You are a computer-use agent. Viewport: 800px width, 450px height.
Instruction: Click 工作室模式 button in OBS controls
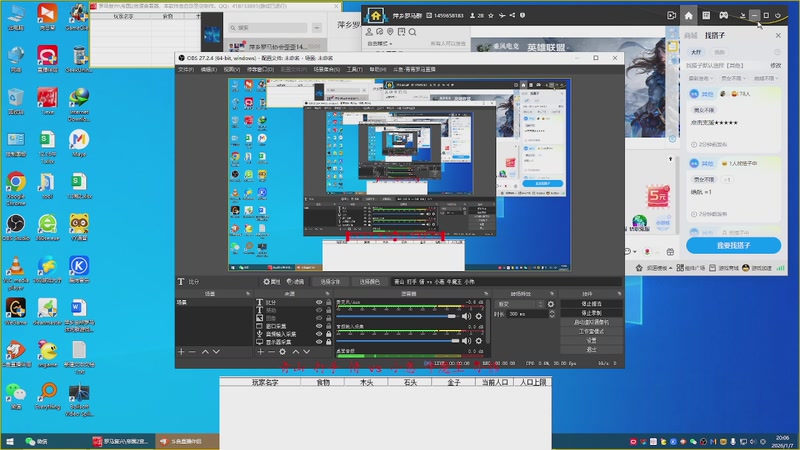(x=591, y=331)
